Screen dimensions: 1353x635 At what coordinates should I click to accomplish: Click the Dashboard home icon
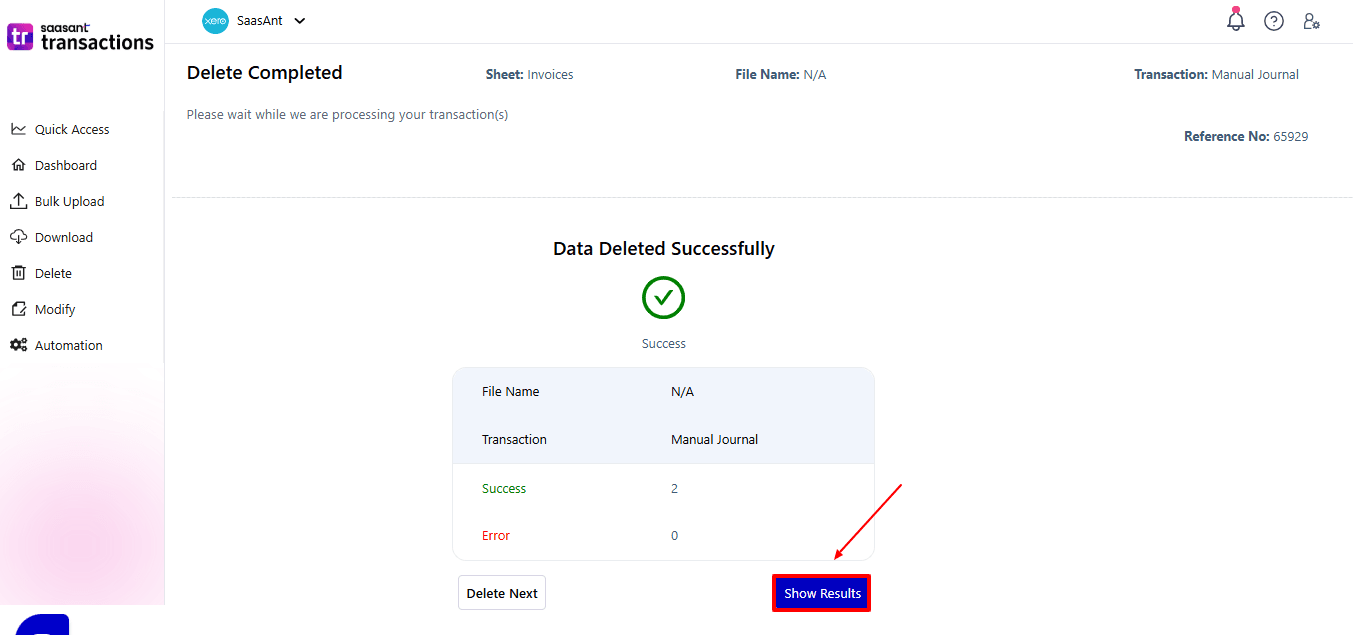(x=18, y=165)
